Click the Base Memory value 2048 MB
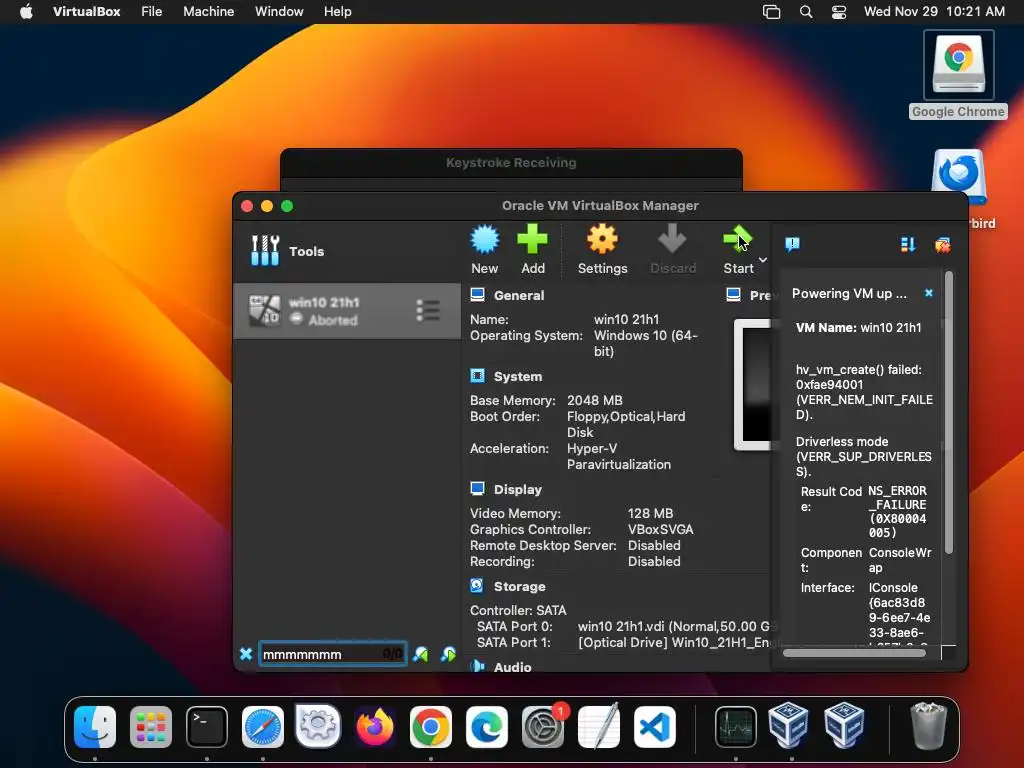The height and width of the screenshot is (768, 1024). click(x=594, y=400)
